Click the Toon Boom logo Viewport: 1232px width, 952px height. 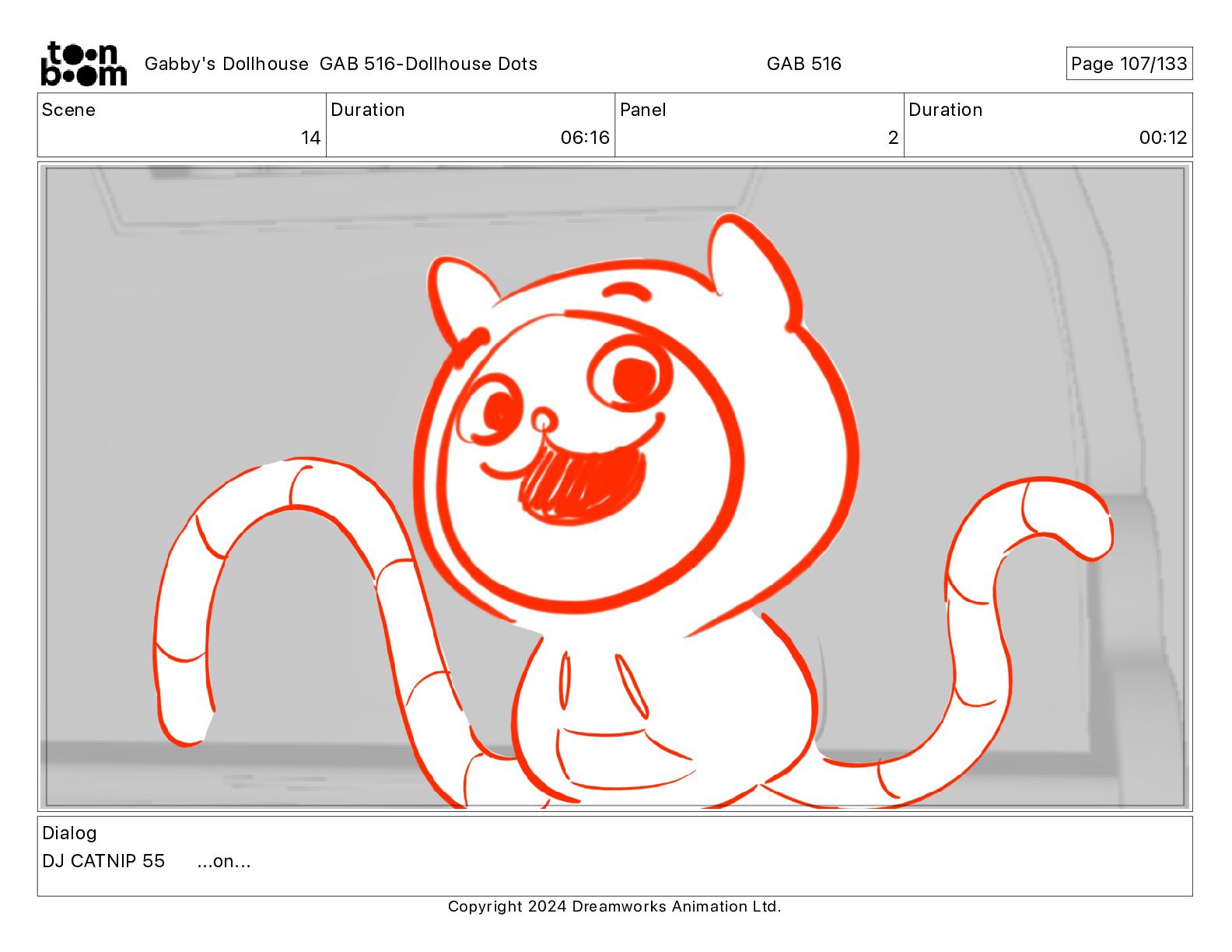click(84, 64)
